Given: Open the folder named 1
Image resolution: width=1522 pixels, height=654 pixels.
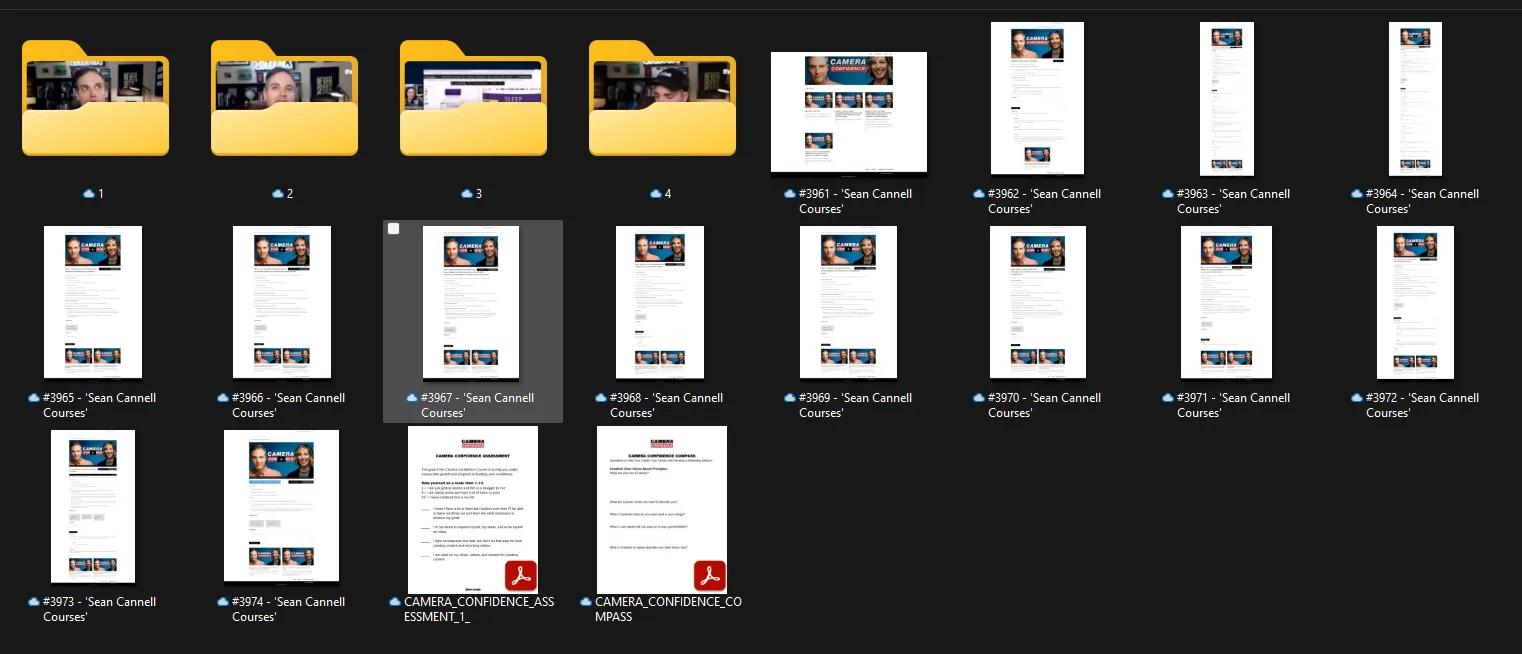Looking at the screenshot, I should pos(95,100).
